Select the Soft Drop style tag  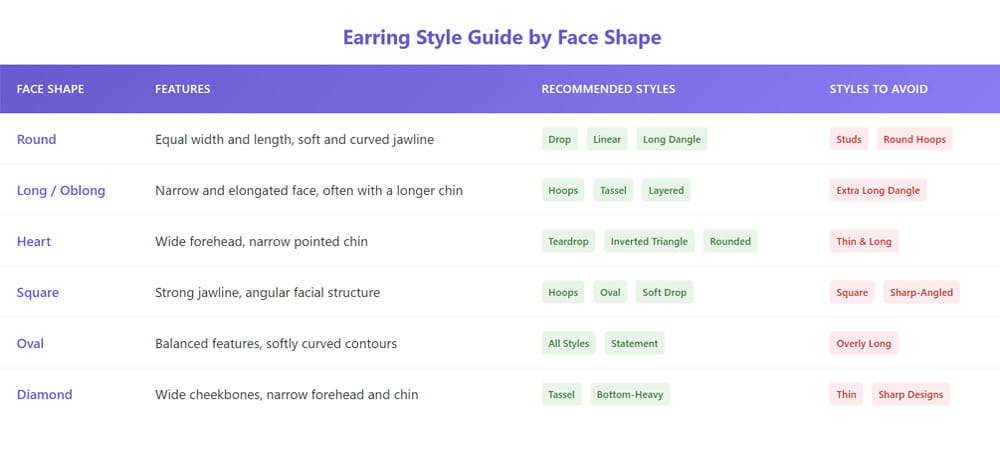pyautogui.click(x=664, y=292)
